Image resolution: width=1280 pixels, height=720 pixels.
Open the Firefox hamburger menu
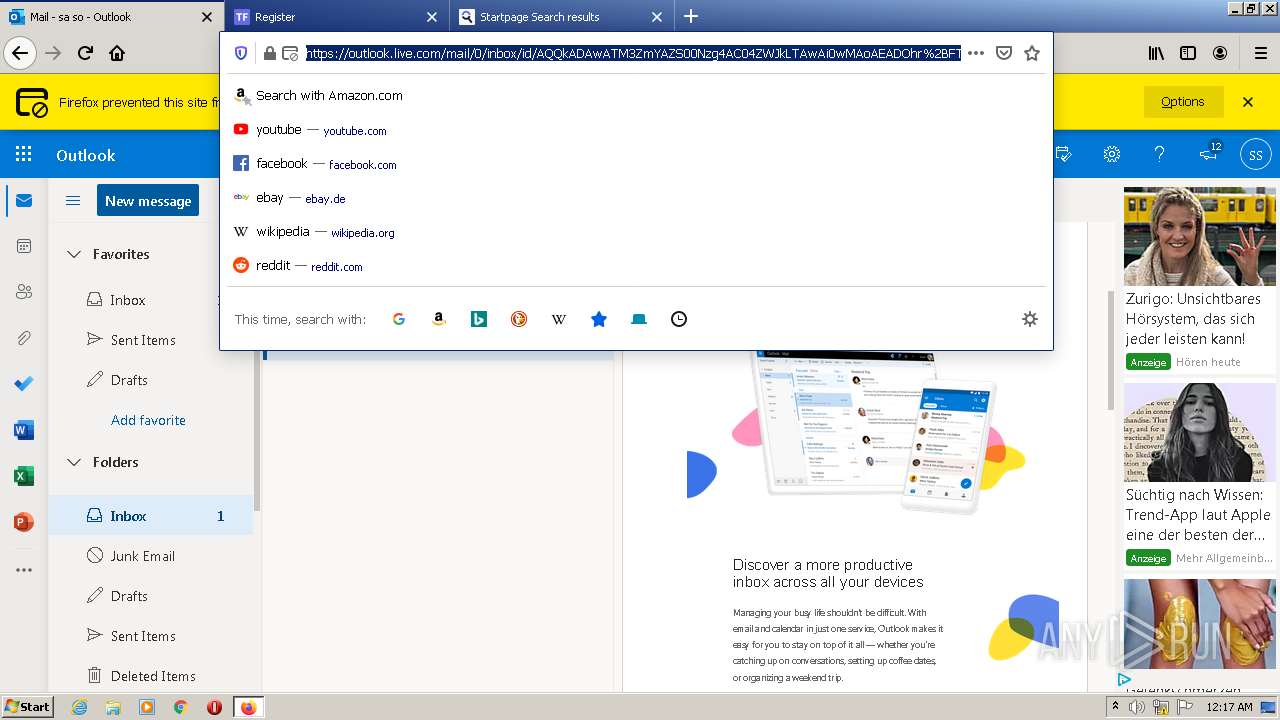pyautogui.click(x=1260, y=53)
